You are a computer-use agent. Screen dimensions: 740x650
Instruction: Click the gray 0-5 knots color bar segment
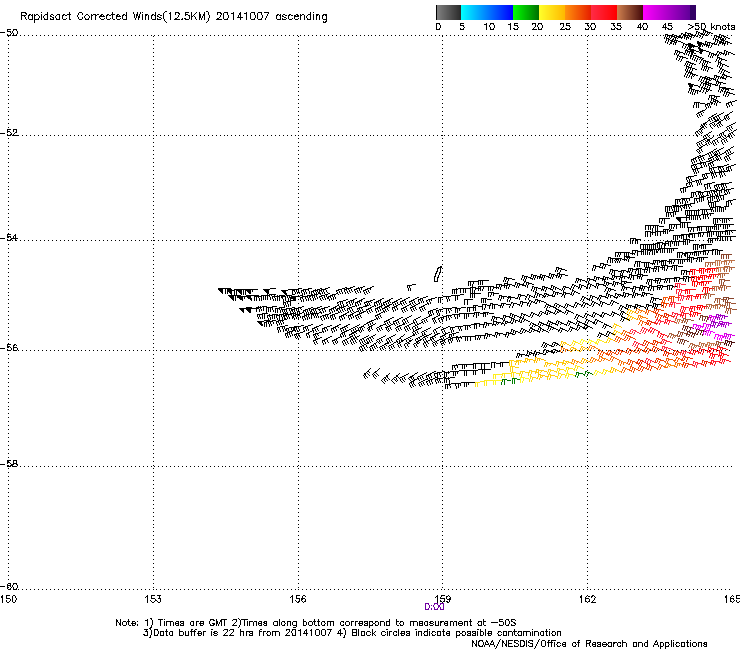[448, 12]
